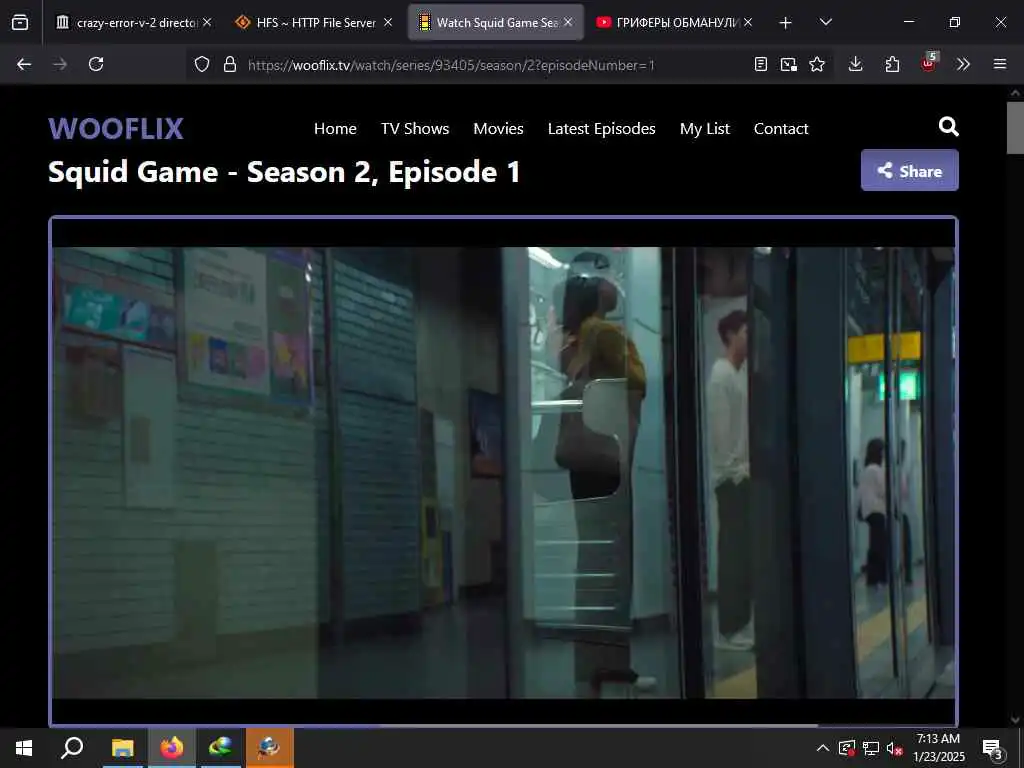Click the browser forward arrow

click(x=60, y=64)
